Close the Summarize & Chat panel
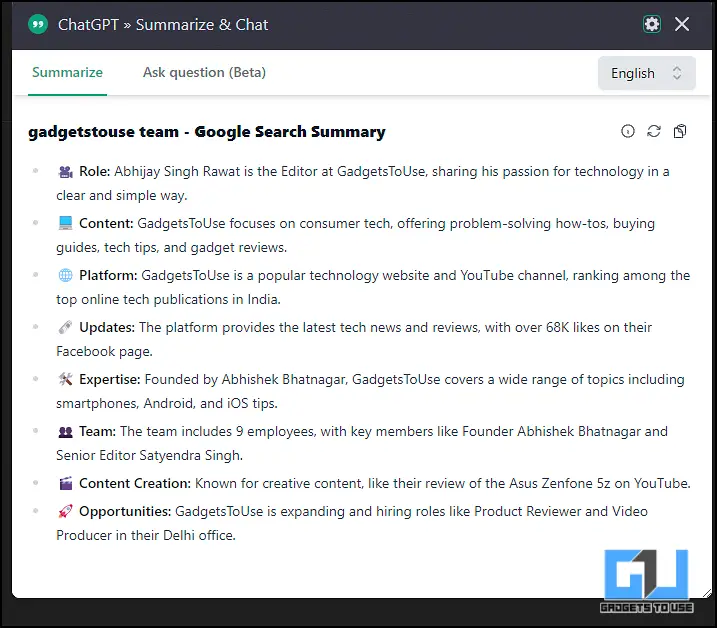This screenshot has width=717, height=628. pyautogui.click(x=682, y=24)
